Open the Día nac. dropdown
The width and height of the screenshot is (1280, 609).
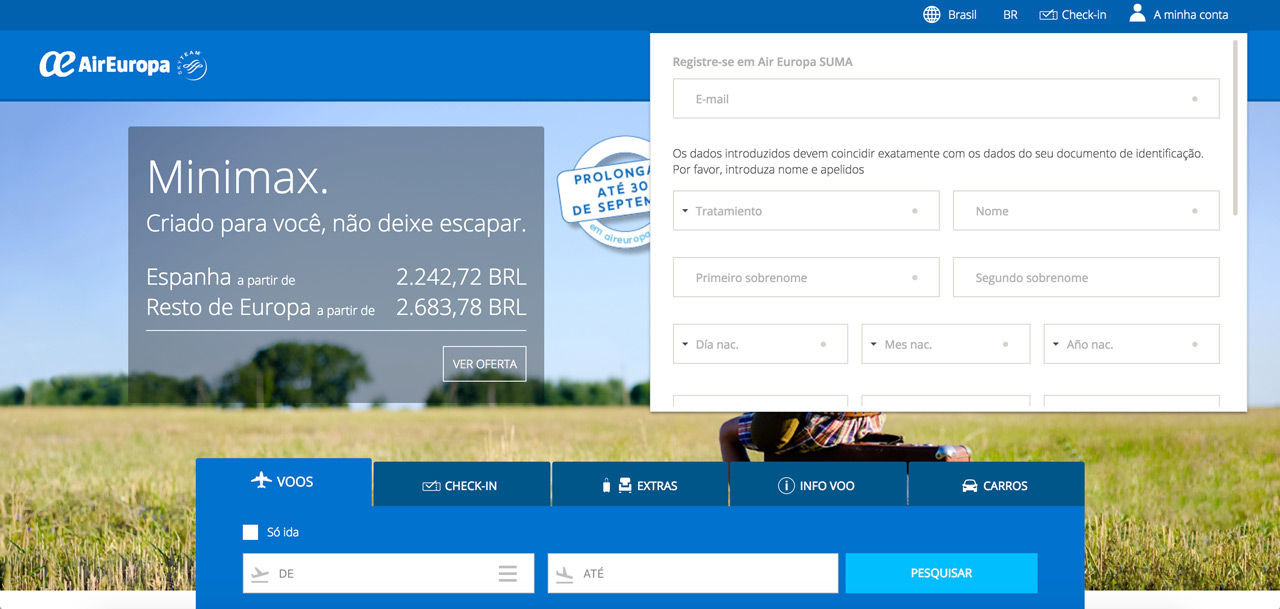[x=760, y=344]
